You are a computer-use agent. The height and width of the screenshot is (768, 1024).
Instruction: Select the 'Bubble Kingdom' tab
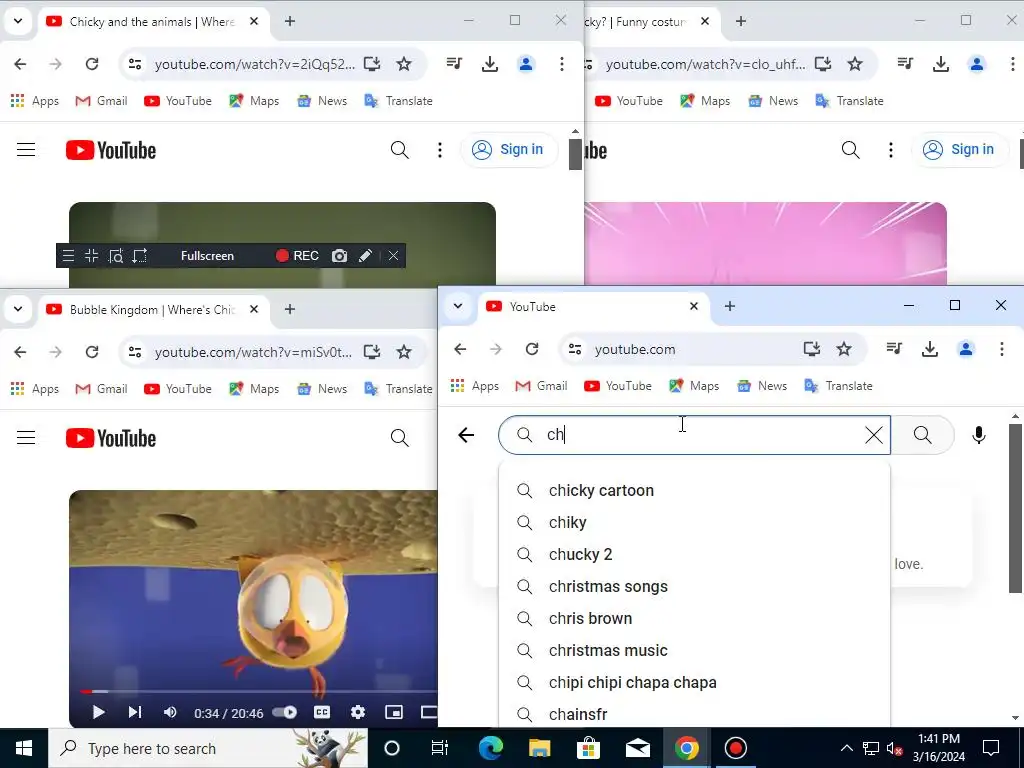153,310
